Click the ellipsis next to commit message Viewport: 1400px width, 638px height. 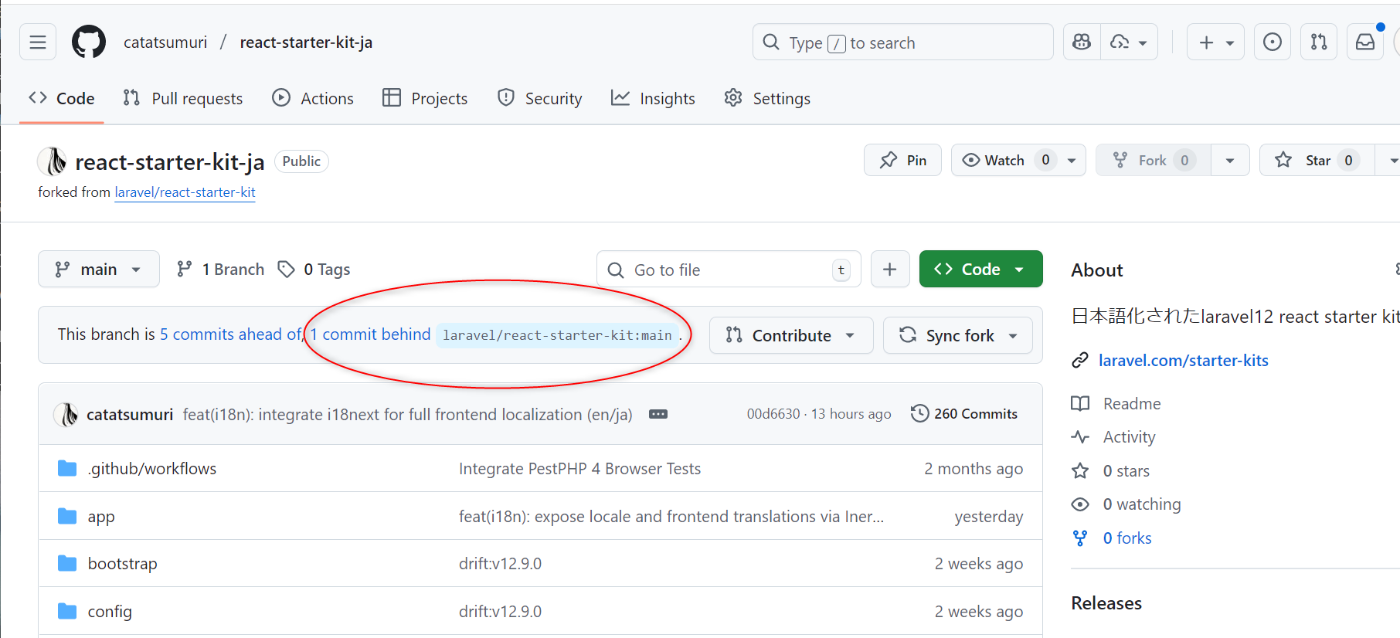coord(658,414)
